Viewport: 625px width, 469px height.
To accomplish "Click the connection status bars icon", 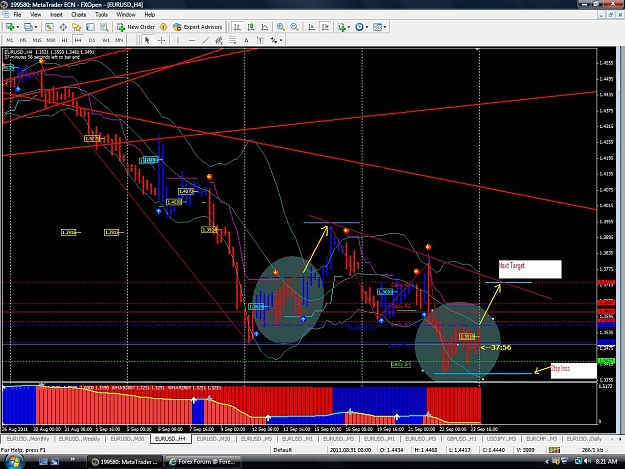I will click(x=554, y=450).
